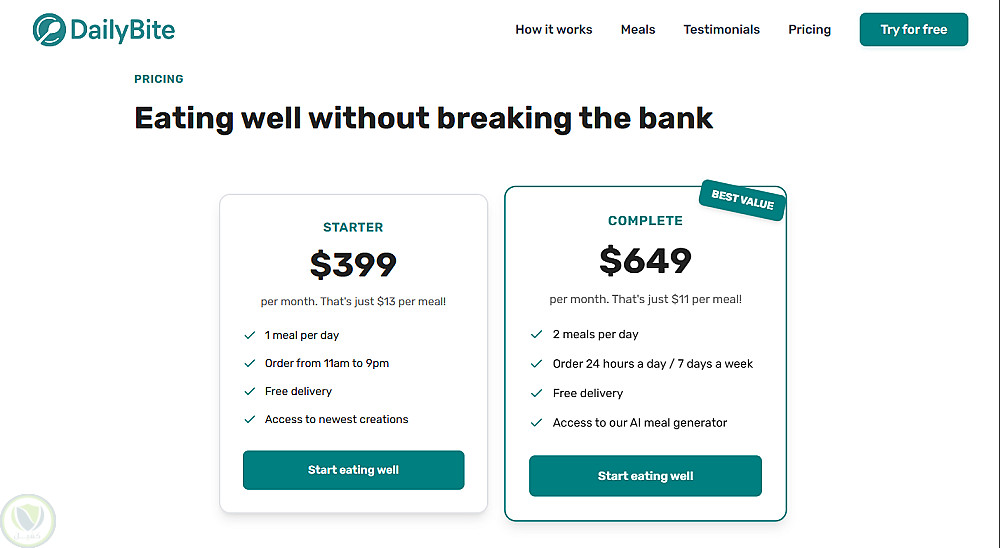Click checkmark beside Access to newest creations

pos(250,419)
